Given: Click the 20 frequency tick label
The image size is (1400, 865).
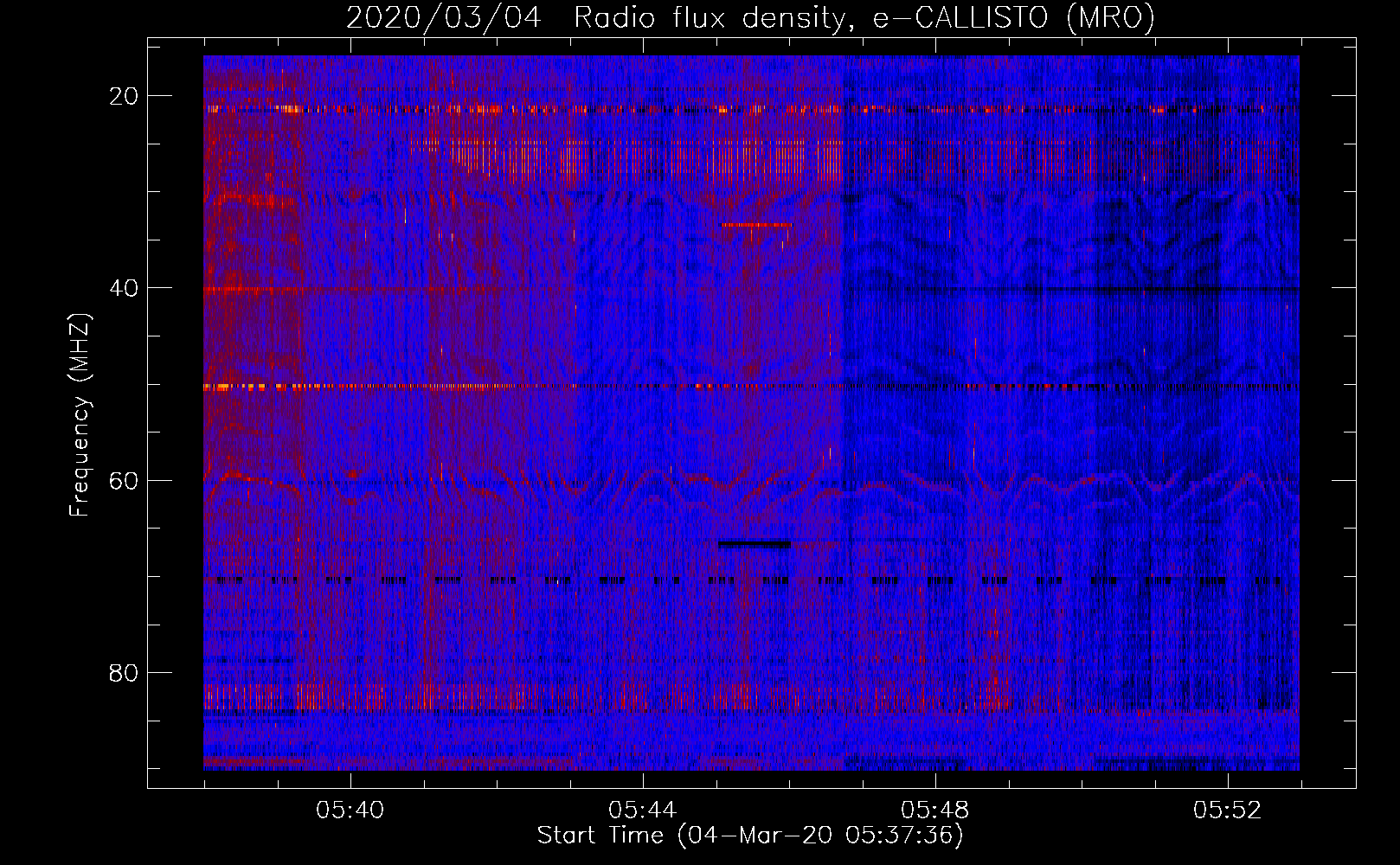Looking at the screenshot, I should (125, 96).
